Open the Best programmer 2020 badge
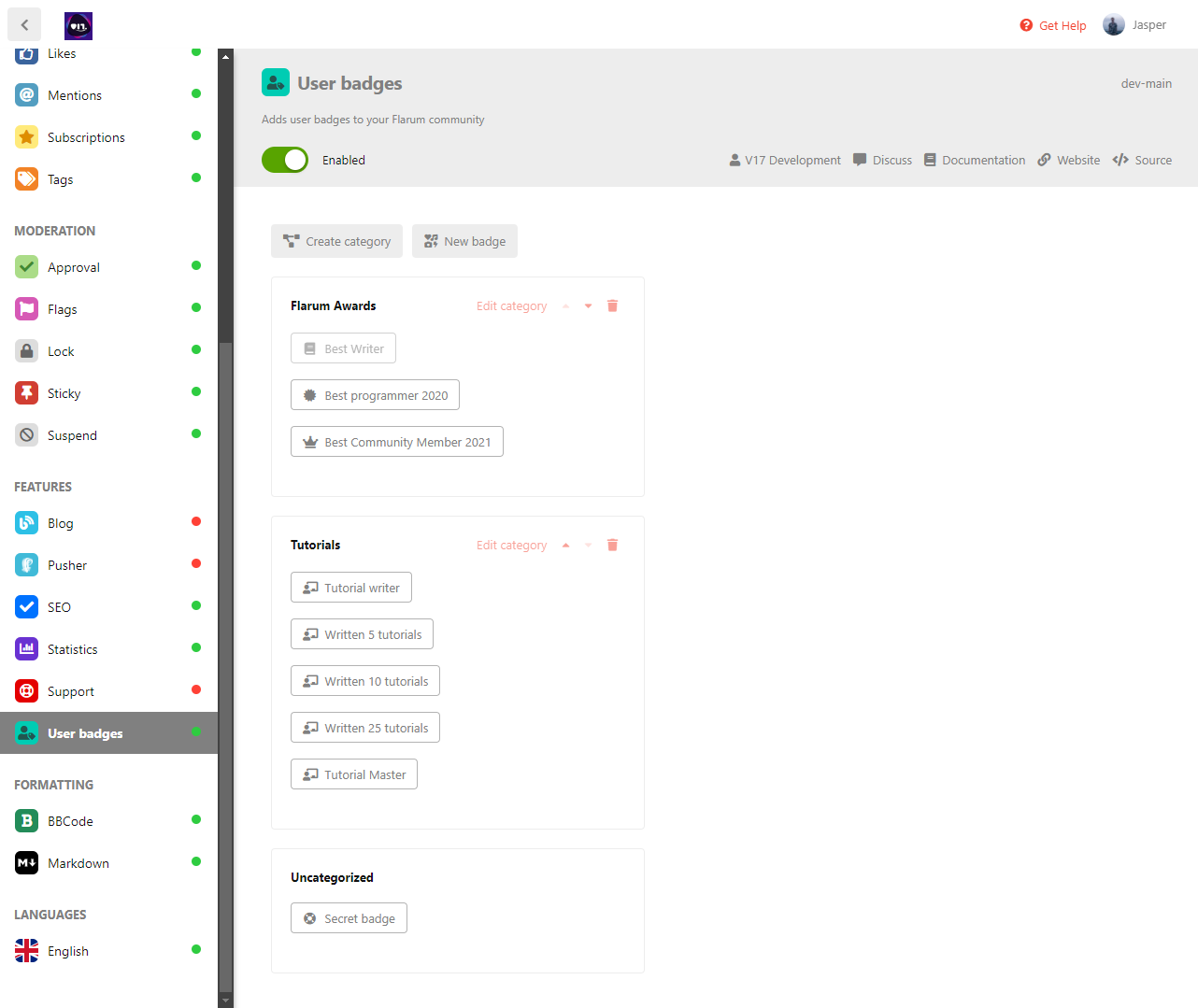Image resolution: width=1198 pixels, height=1008 pixels. [375, 395]
